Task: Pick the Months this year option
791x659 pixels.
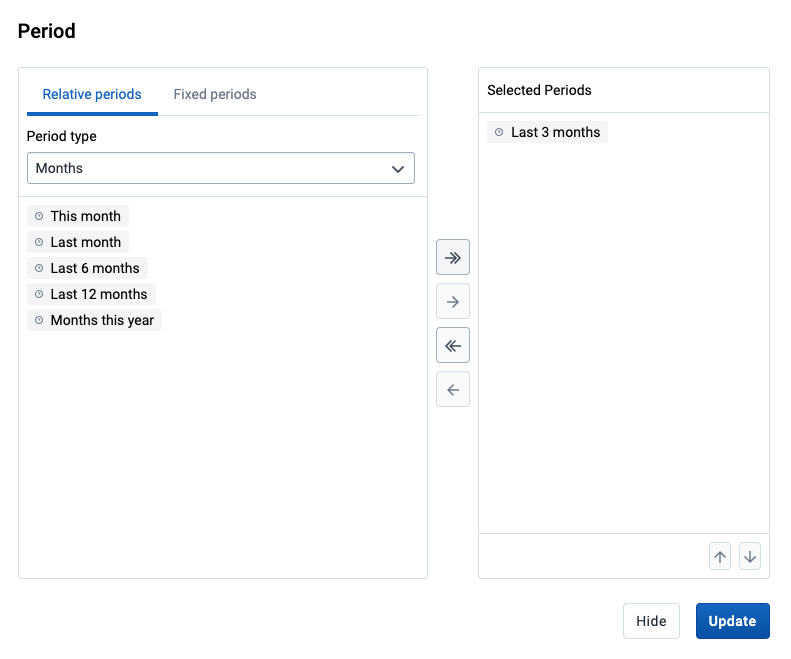Action: (x=94, y=320)
